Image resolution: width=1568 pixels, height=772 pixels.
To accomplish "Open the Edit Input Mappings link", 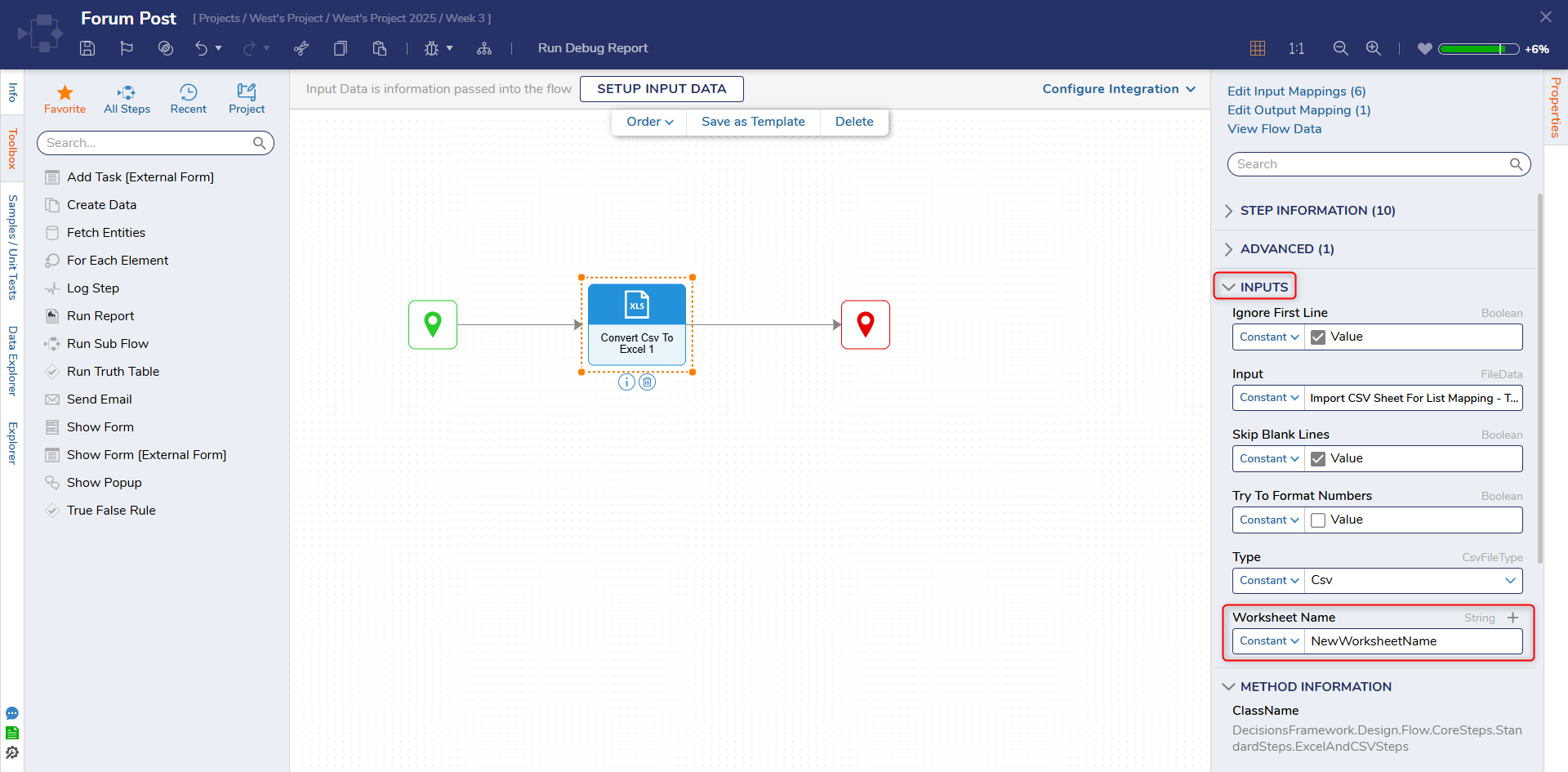I will pyautogui.click(x=1296, y=91).
